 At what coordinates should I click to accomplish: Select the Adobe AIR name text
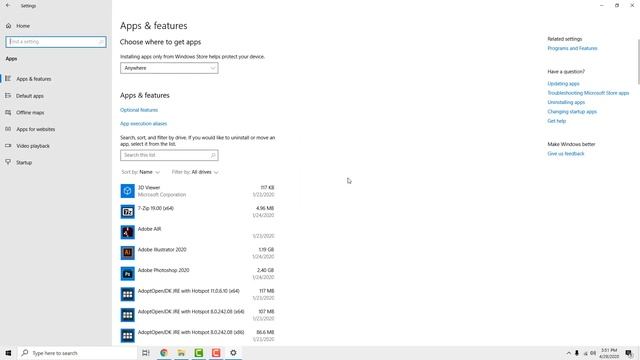pos(149,229)
